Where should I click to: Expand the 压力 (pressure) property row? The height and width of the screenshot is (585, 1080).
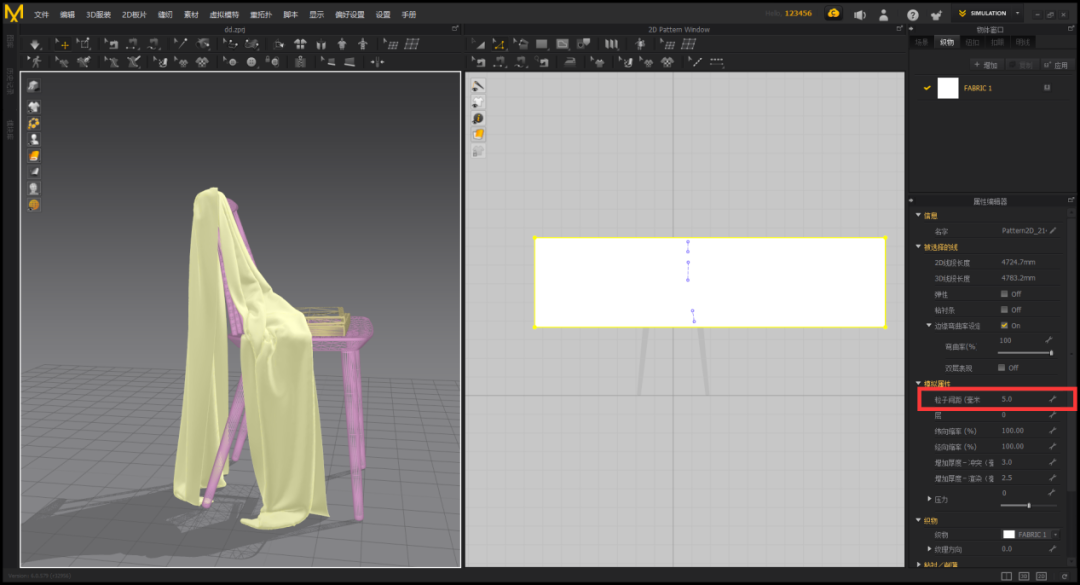pos(929,499)
